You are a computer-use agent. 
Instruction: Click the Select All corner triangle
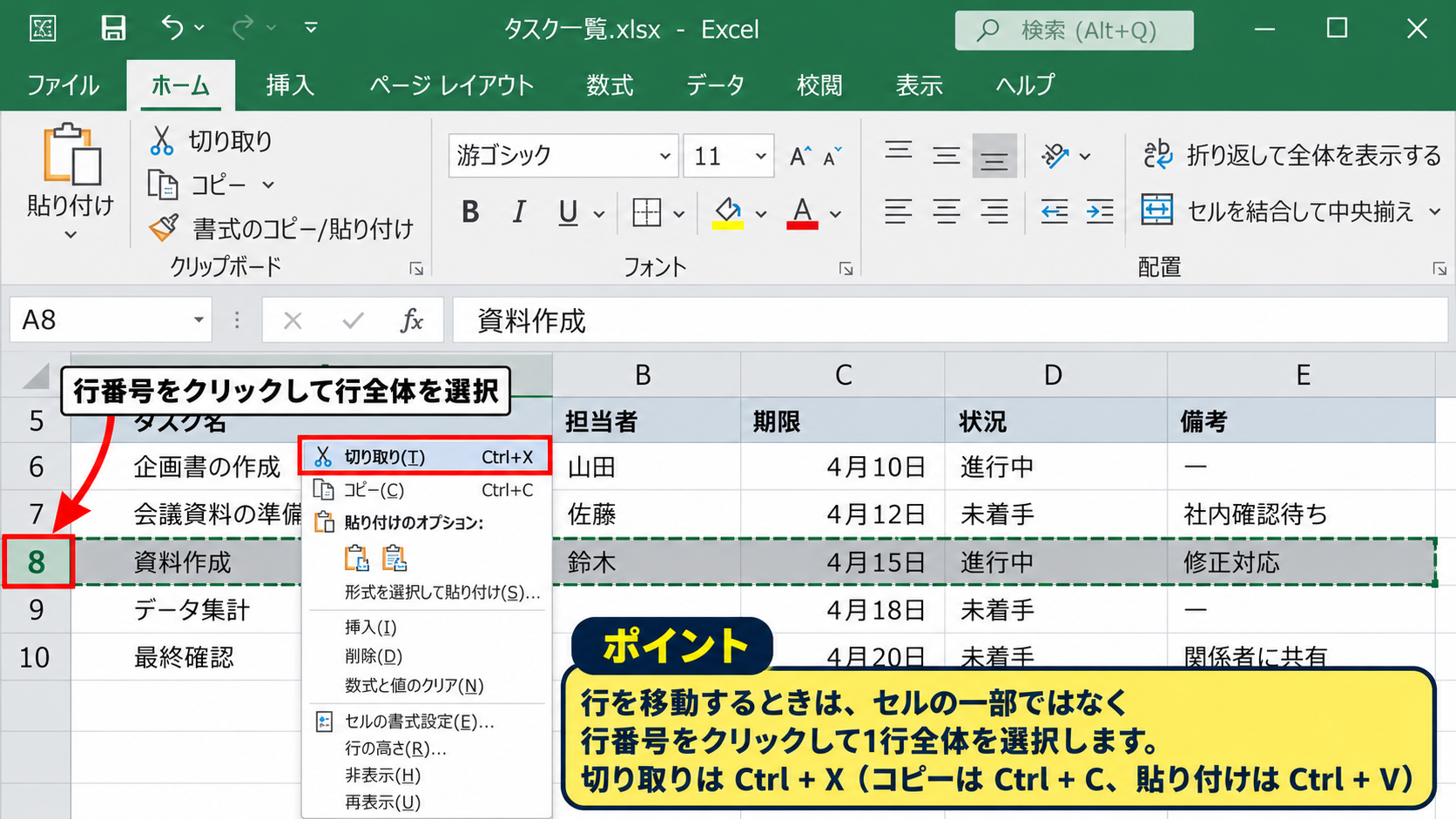36,376
